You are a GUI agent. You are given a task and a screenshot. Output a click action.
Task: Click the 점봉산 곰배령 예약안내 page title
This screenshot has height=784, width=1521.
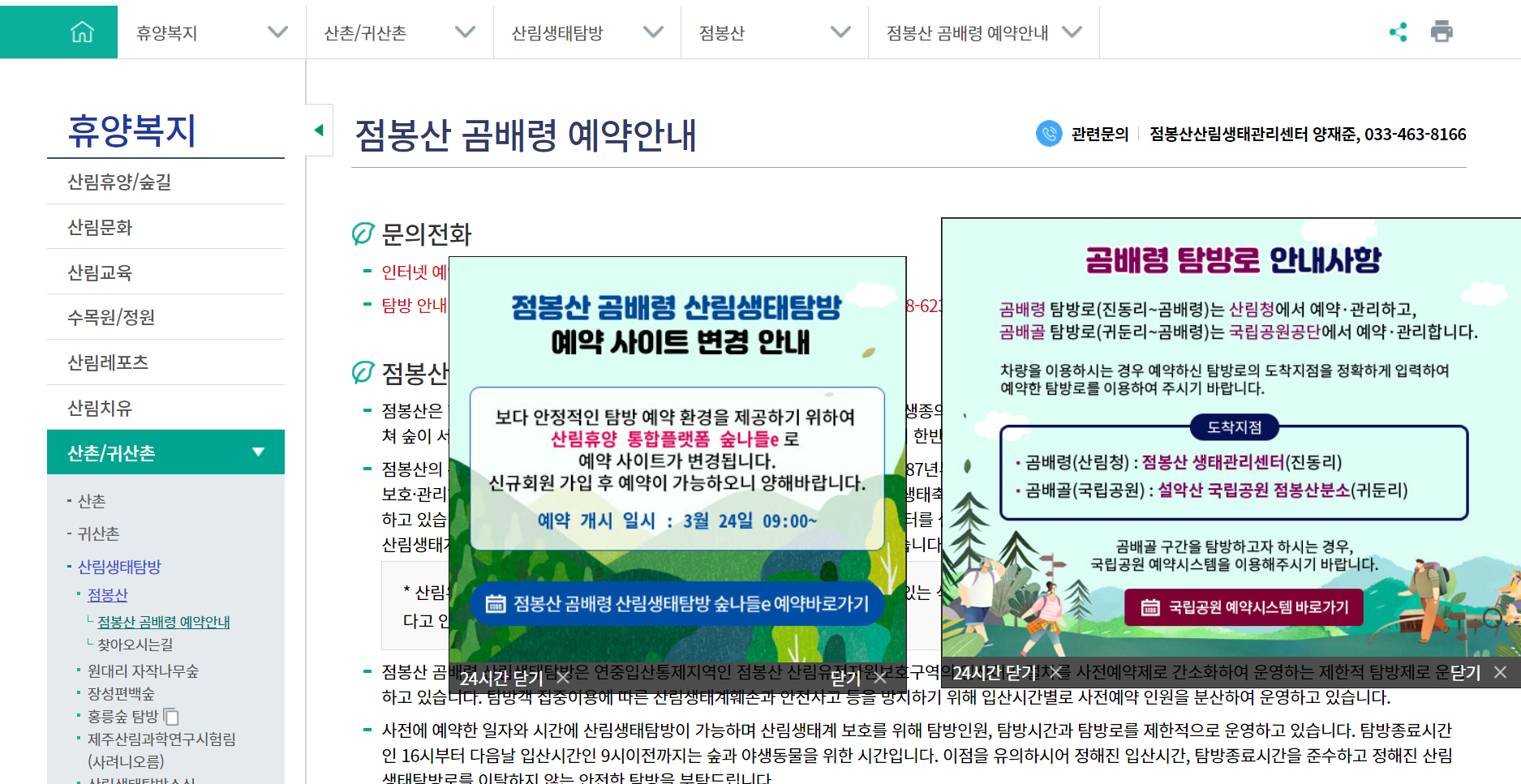(x=526, y=135)
